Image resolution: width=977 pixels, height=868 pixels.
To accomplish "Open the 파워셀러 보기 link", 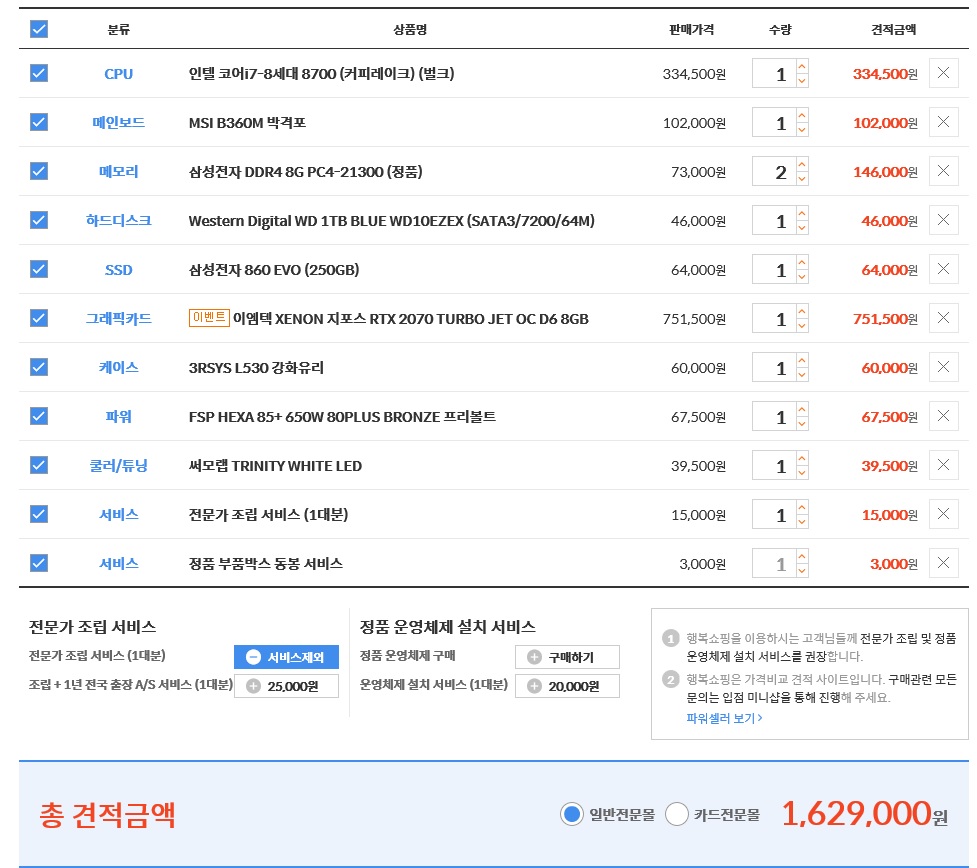I will (x=724, y=718).
